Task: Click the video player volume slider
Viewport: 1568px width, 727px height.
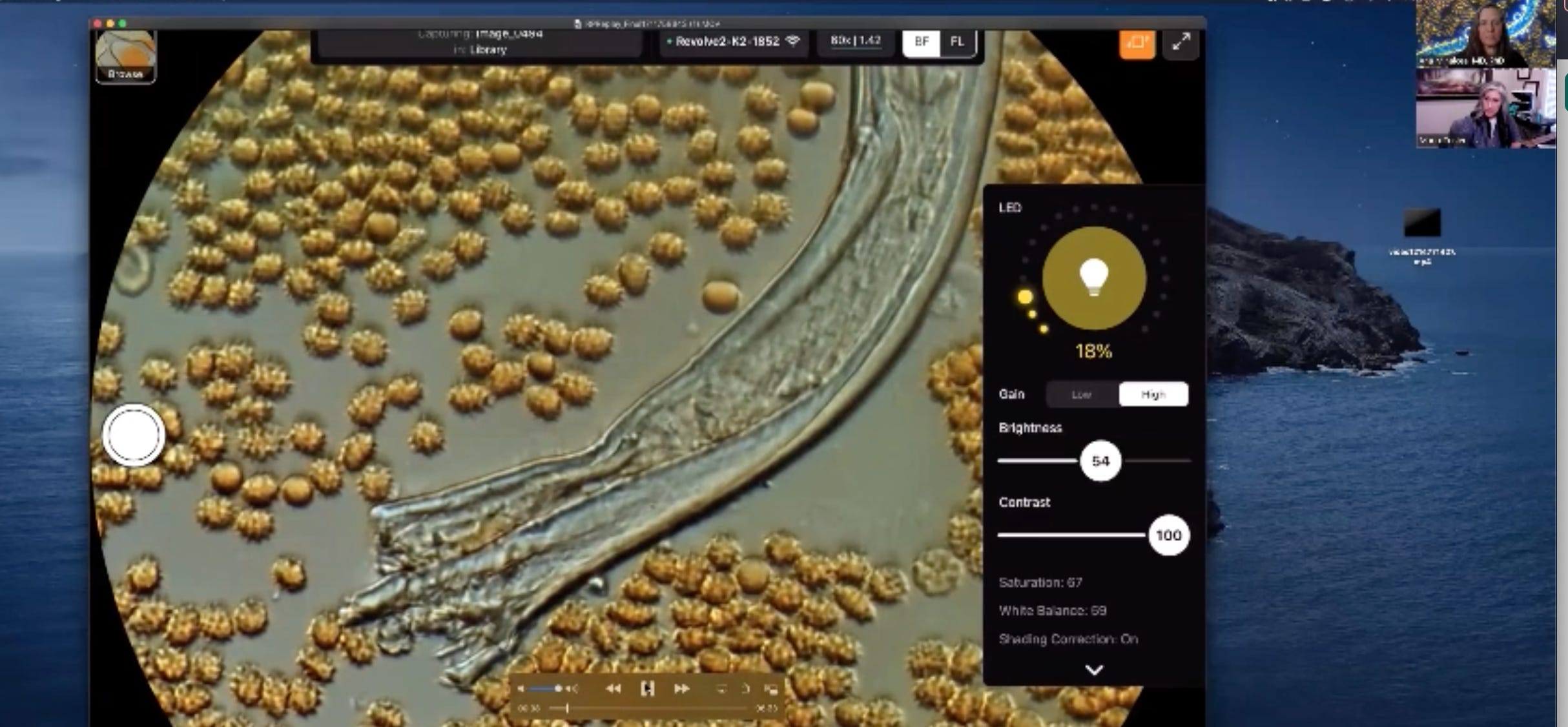Action: tap(546, 689)
